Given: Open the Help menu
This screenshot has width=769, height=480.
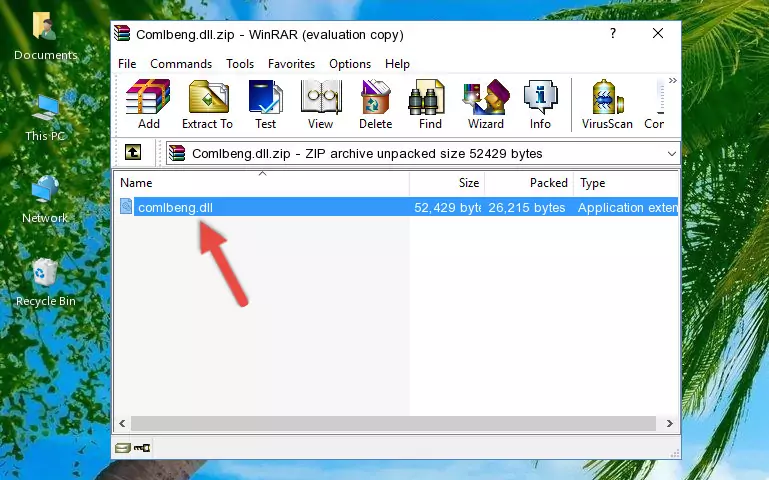Looking at the screenshot, I should pos(397,64).
